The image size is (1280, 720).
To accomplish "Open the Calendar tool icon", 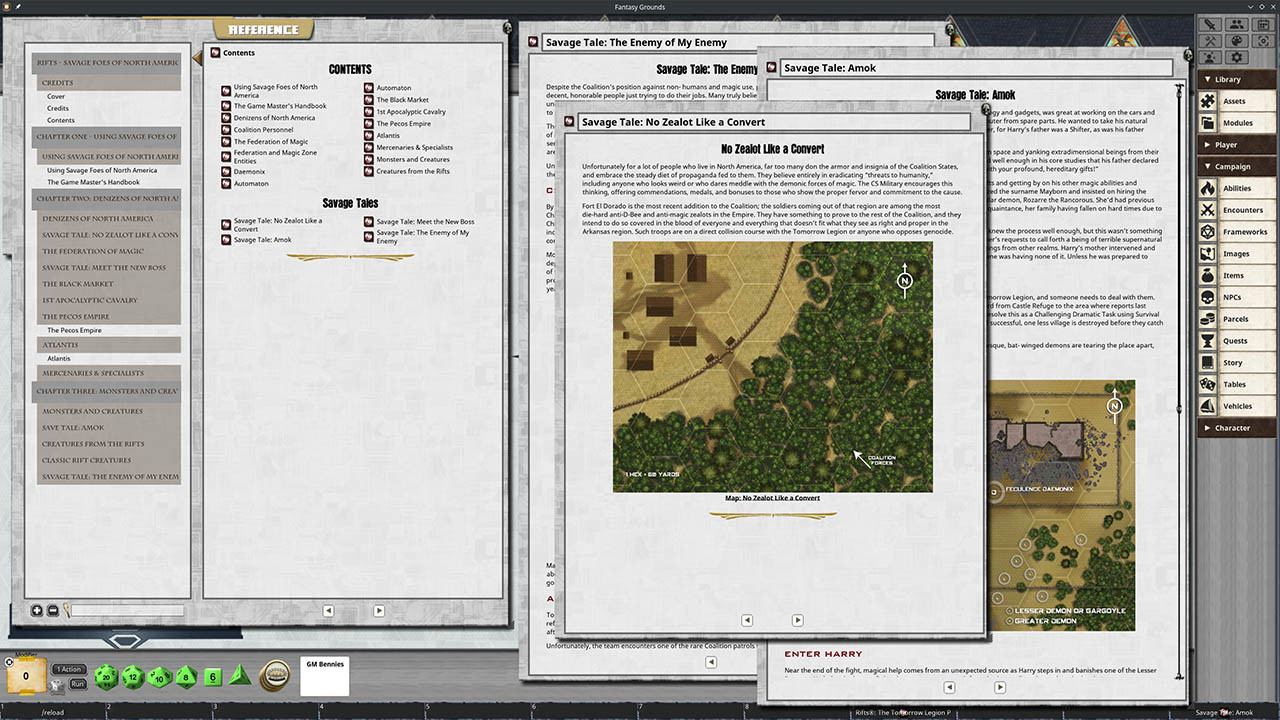I will (1264, 24).
